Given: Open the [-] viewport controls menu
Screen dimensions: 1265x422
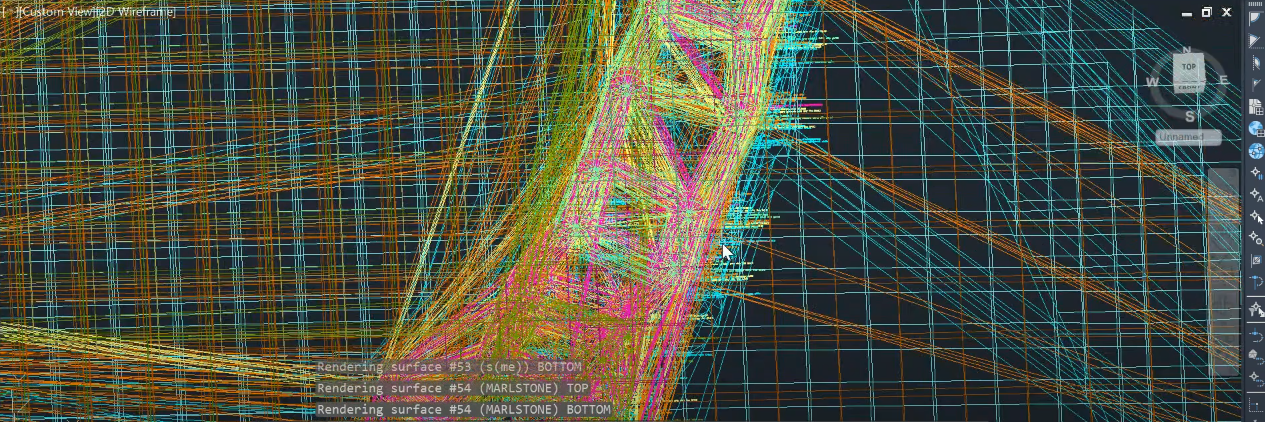Looking at the screenshot, I should coord(8,12).
